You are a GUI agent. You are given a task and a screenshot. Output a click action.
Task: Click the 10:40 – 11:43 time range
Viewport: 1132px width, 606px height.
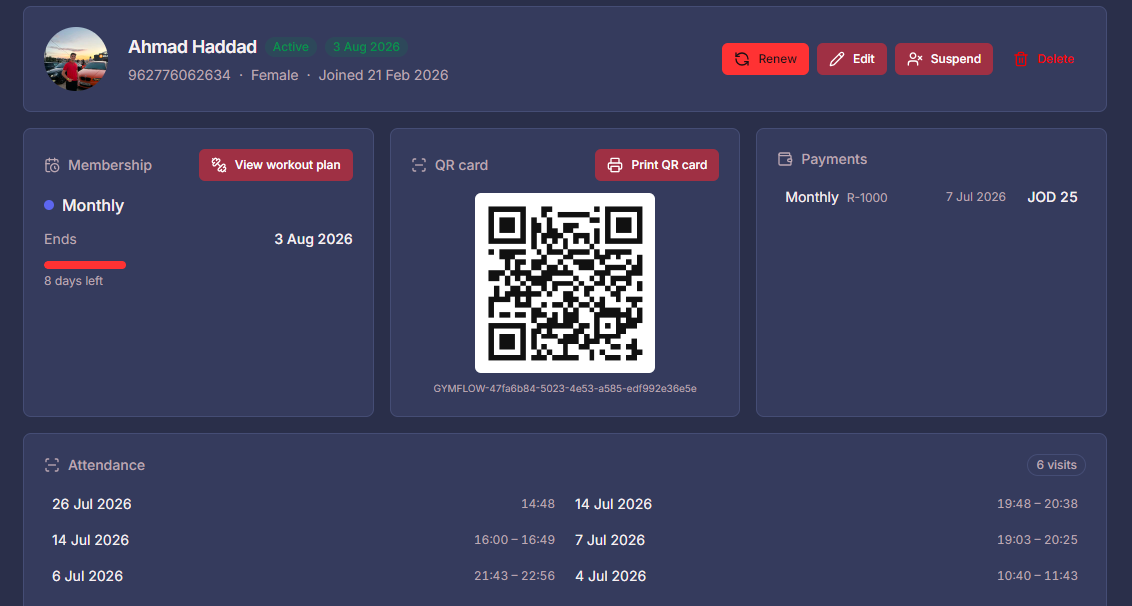click(1037, 576)
